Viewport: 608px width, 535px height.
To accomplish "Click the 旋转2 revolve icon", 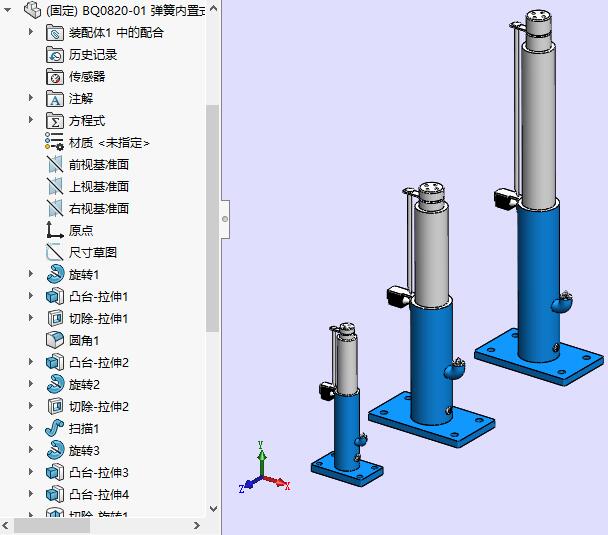I will (x=55, y=384).
